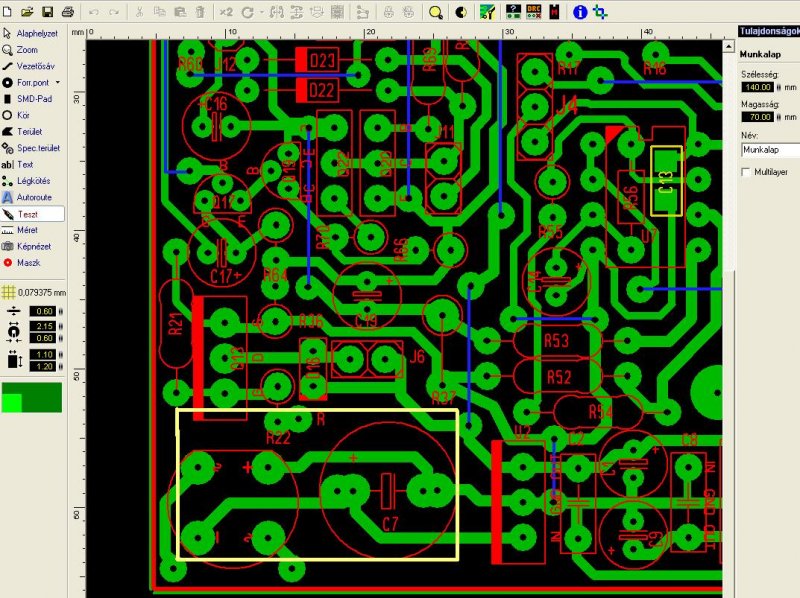Viewport: 800px width, 598px height.
Task: Click the blue info icon
Action: point(580,12)
